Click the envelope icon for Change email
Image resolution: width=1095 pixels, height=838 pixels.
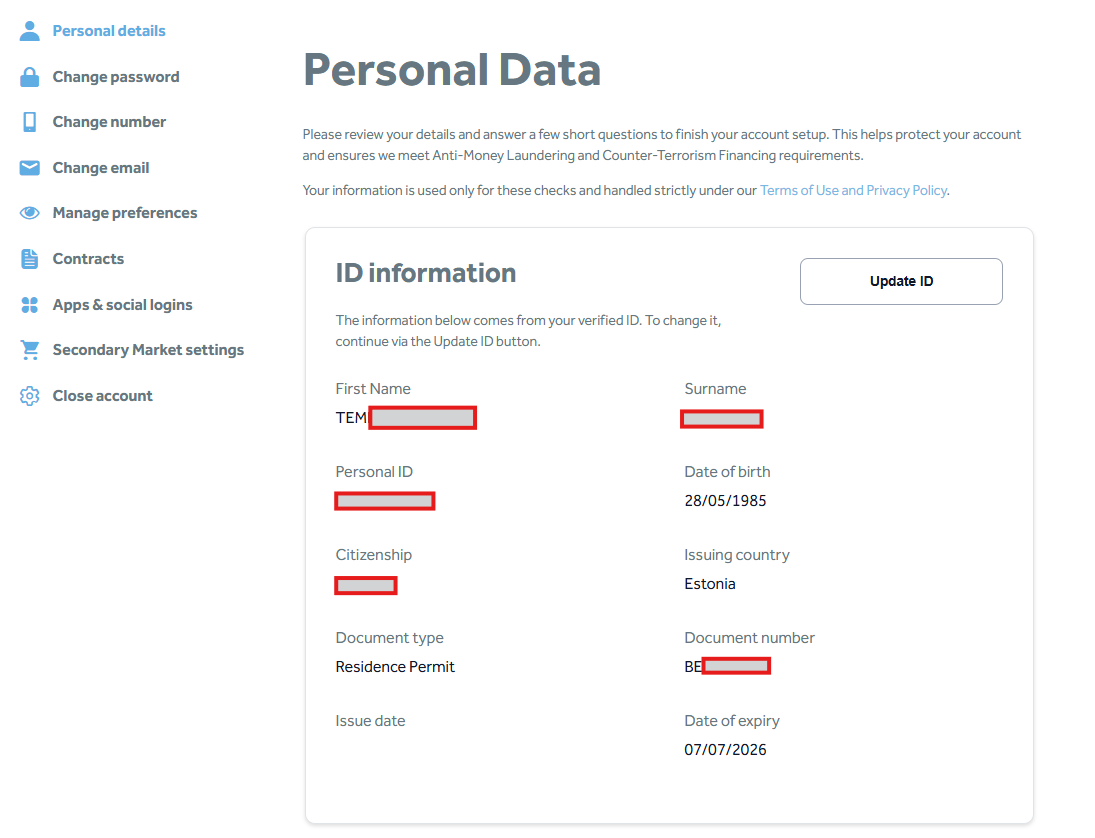click(x=30, y=168)
